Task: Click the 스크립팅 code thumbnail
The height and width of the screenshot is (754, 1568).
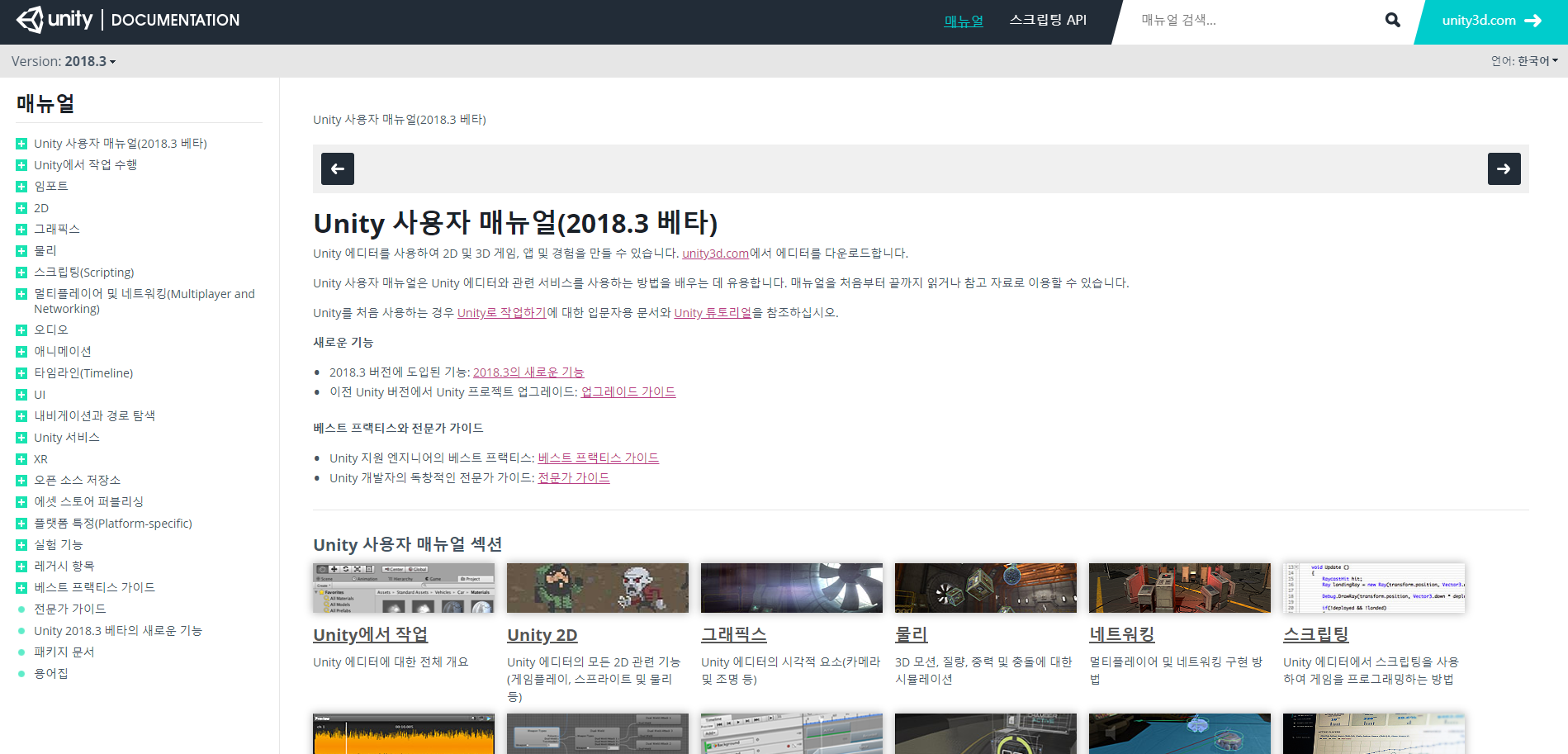Action: (x=1374, y=588)
